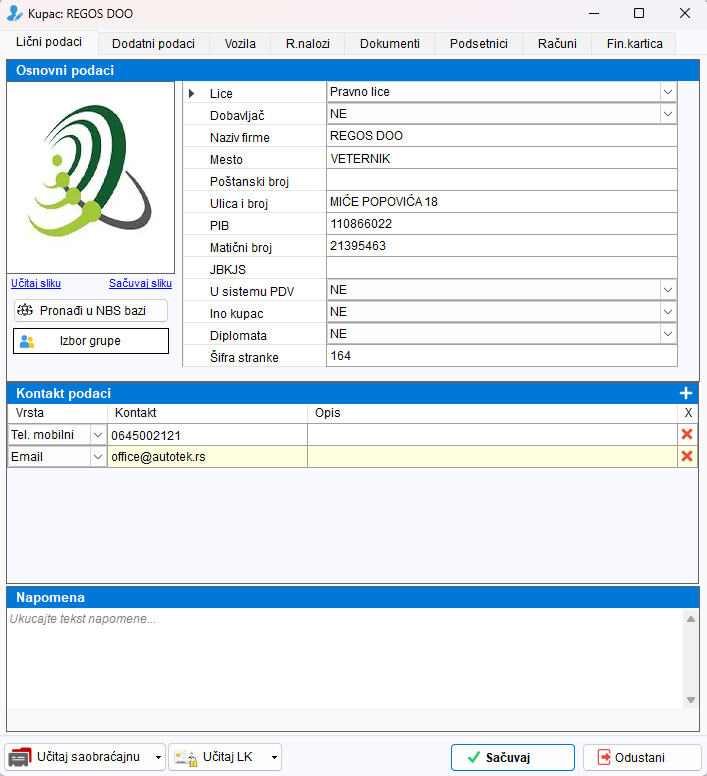Screen dimensions: 707x776
Task: Click the Napomena scrollbar down arrow
Action: (691, 700)
